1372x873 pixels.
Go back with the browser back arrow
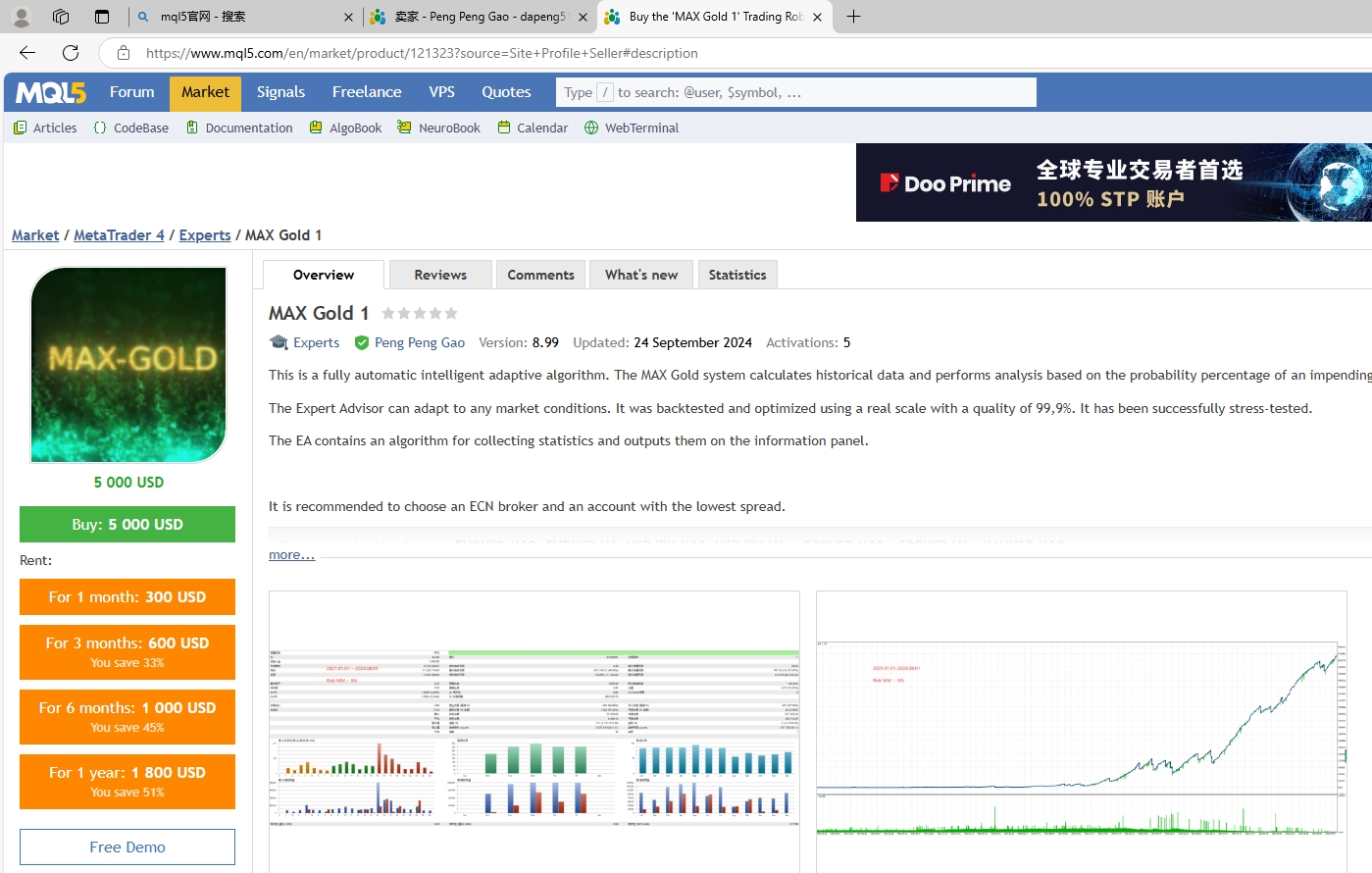27,53
